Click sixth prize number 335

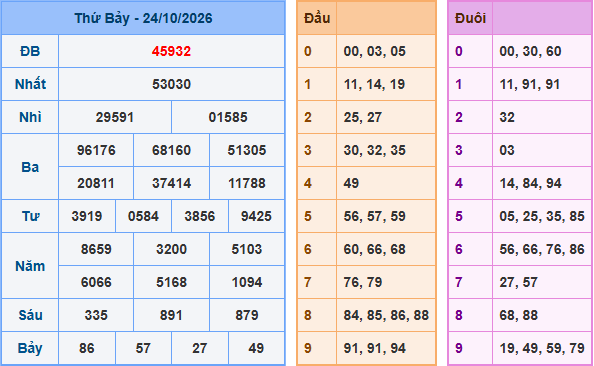tap(96, 315)
